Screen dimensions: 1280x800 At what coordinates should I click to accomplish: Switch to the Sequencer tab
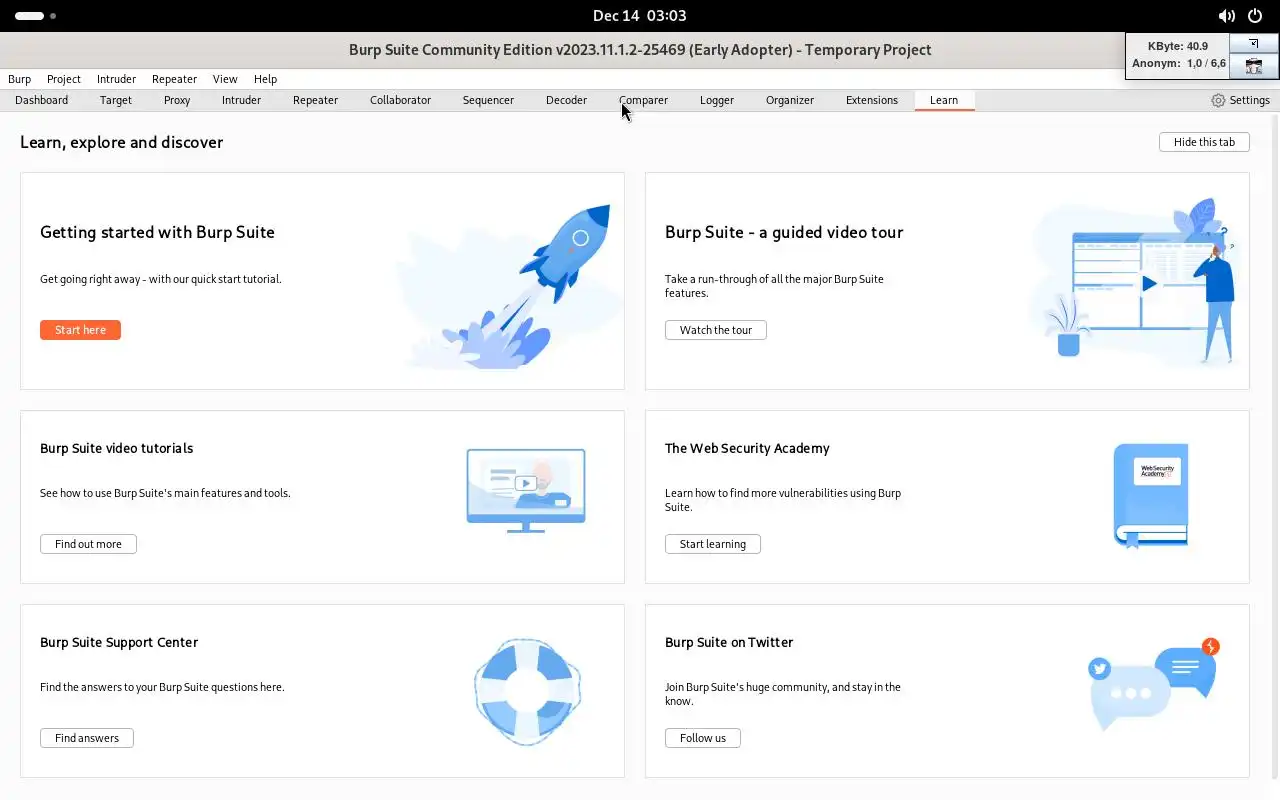(488, 100)
